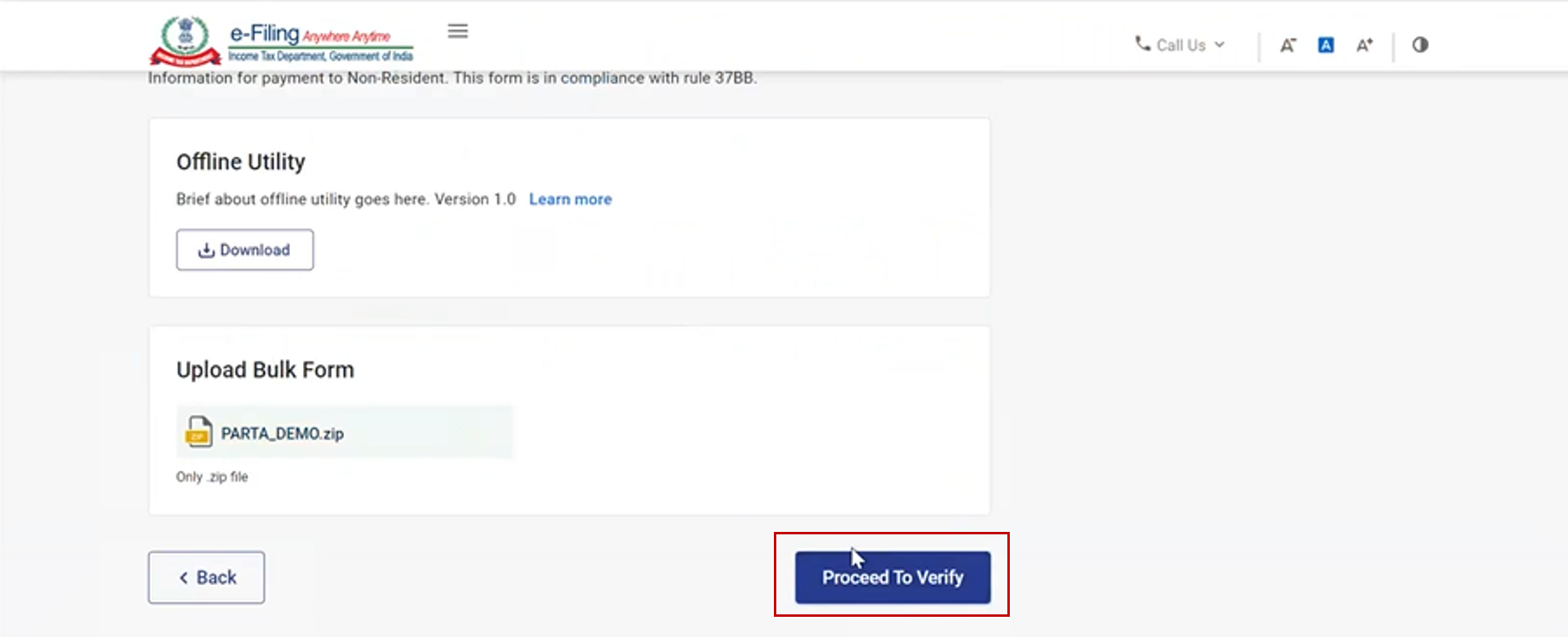Open the Learn more link
The image size is (1568, 637).
(570, 200)
